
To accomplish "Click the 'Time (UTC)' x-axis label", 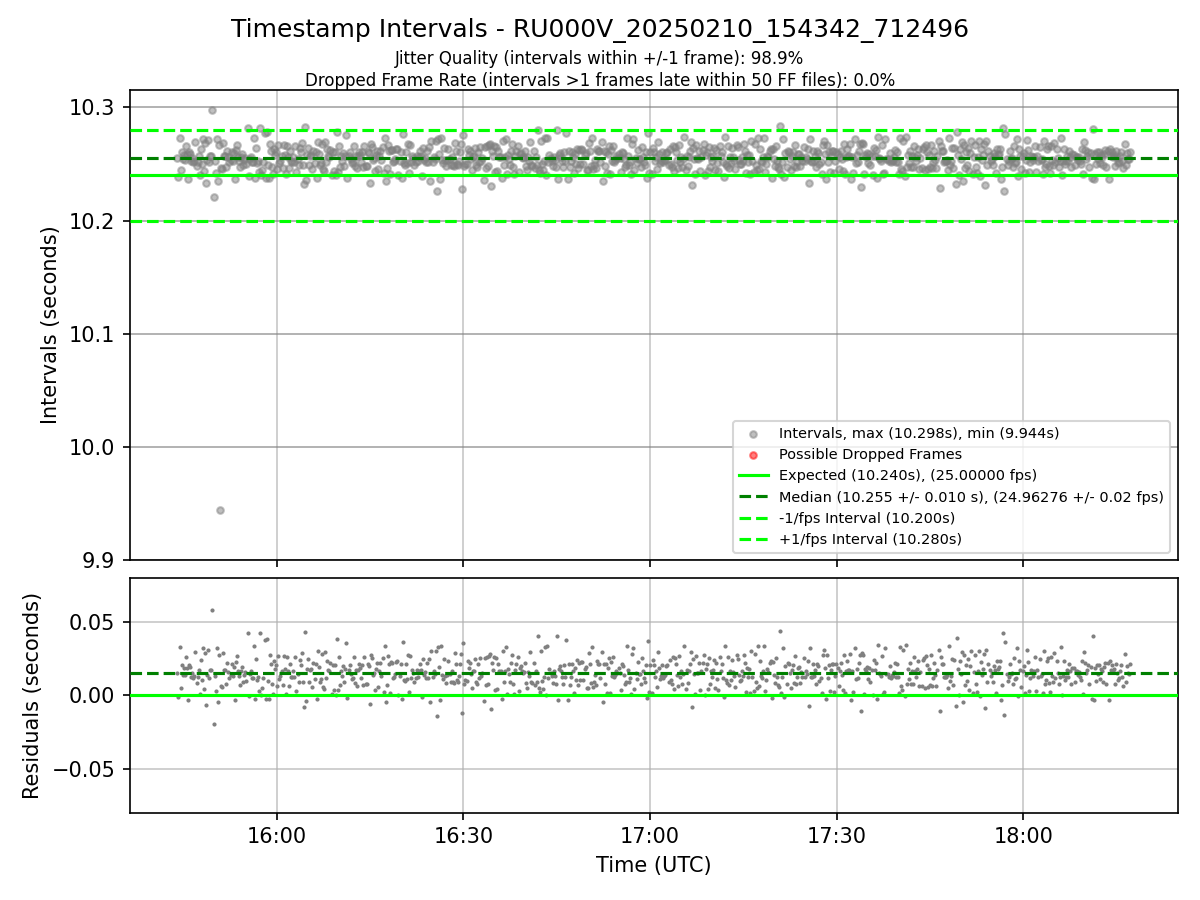I will point(653,865).
